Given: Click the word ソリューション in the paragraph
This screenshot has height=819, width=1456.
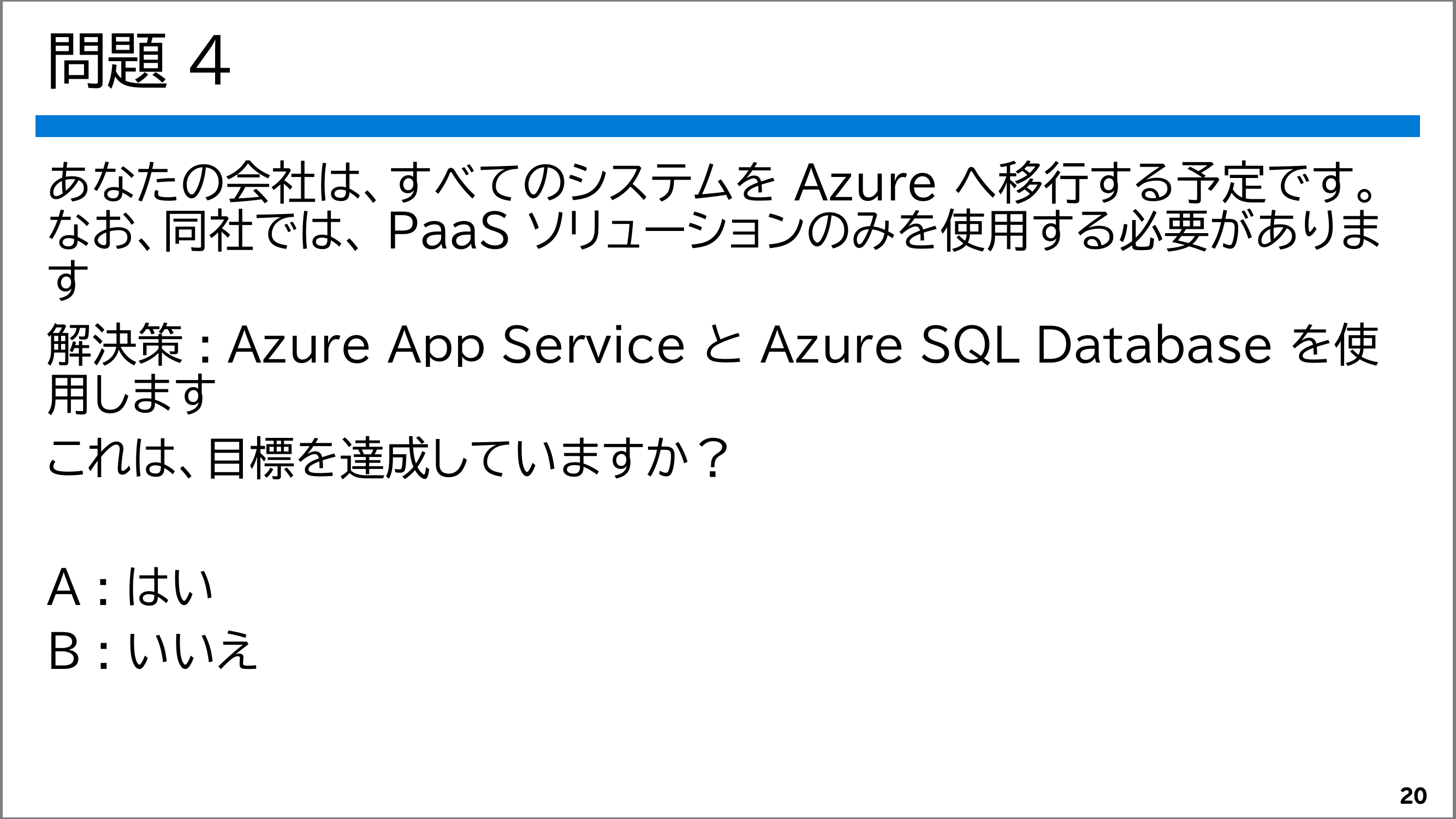Looking at the screenshot, I should [666, 231].
